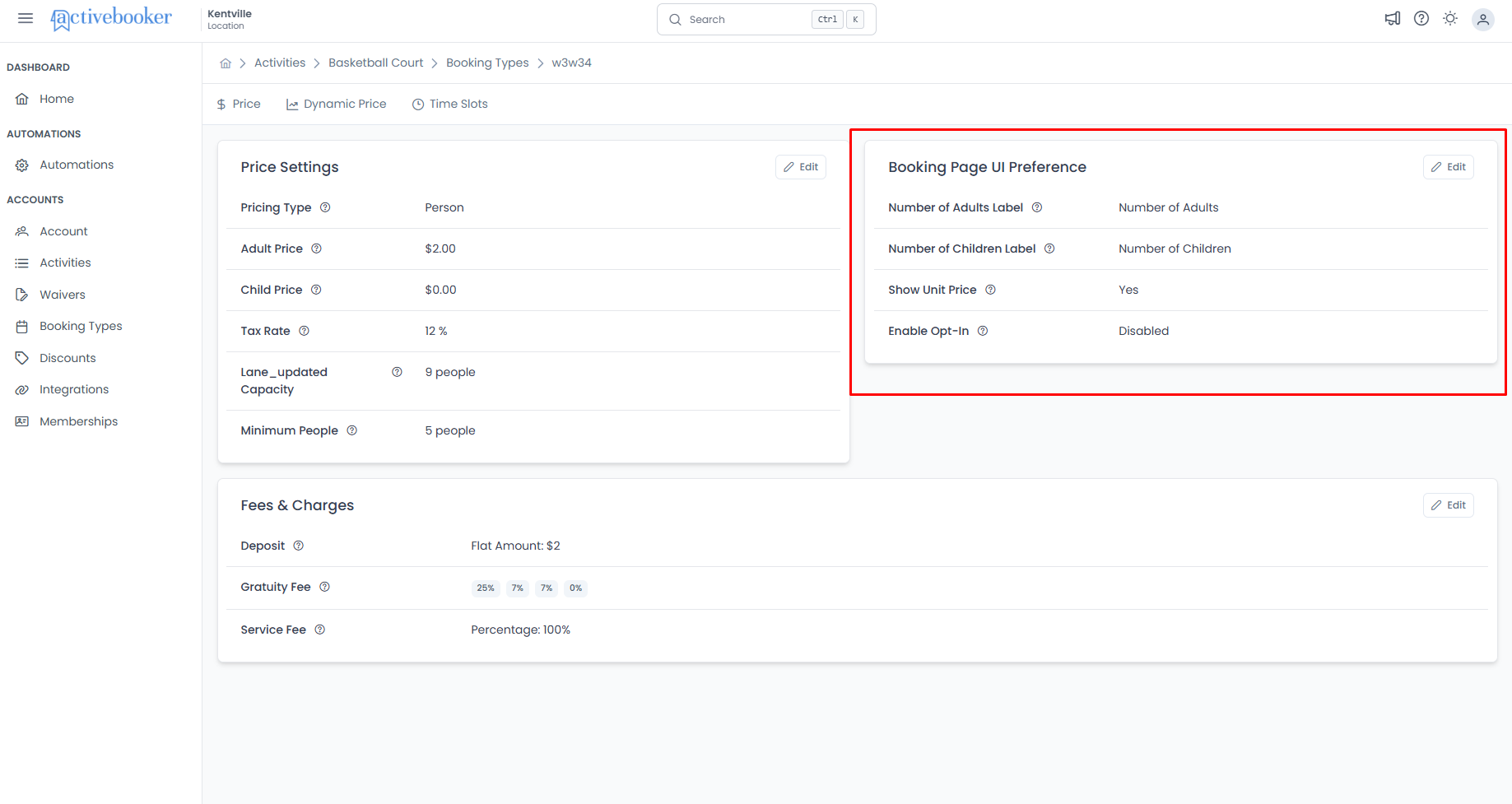Viewport: 1512px width, 804px height.
Task: Click the Percentage: 100% service fee value
Action: 520,630
